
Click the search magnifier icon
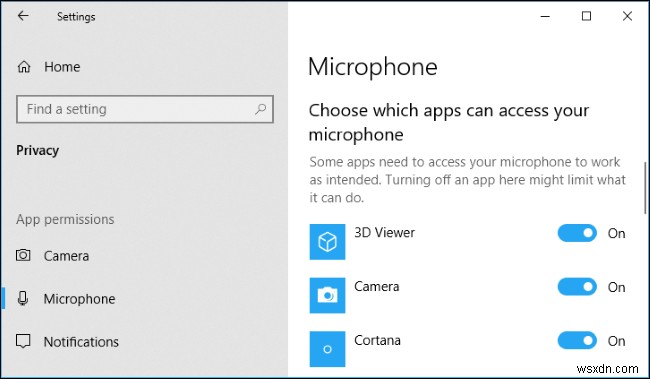click(x=260, y=109)
